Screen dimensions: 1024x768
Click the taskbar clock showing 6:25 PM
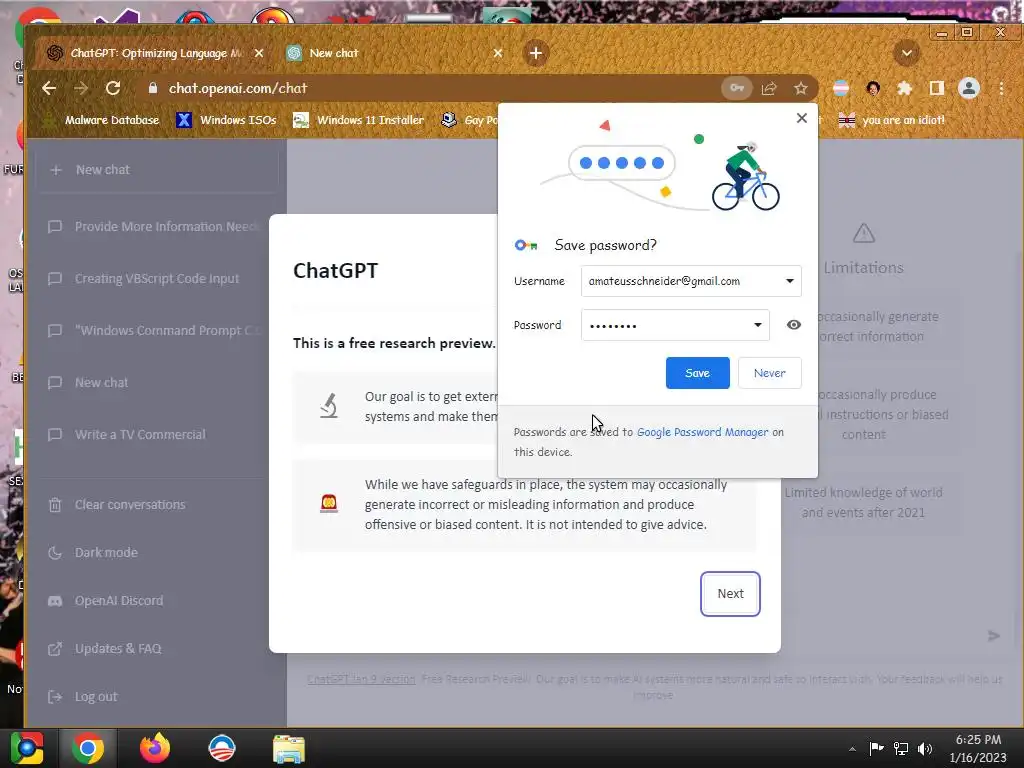click(x=978, y=748)
